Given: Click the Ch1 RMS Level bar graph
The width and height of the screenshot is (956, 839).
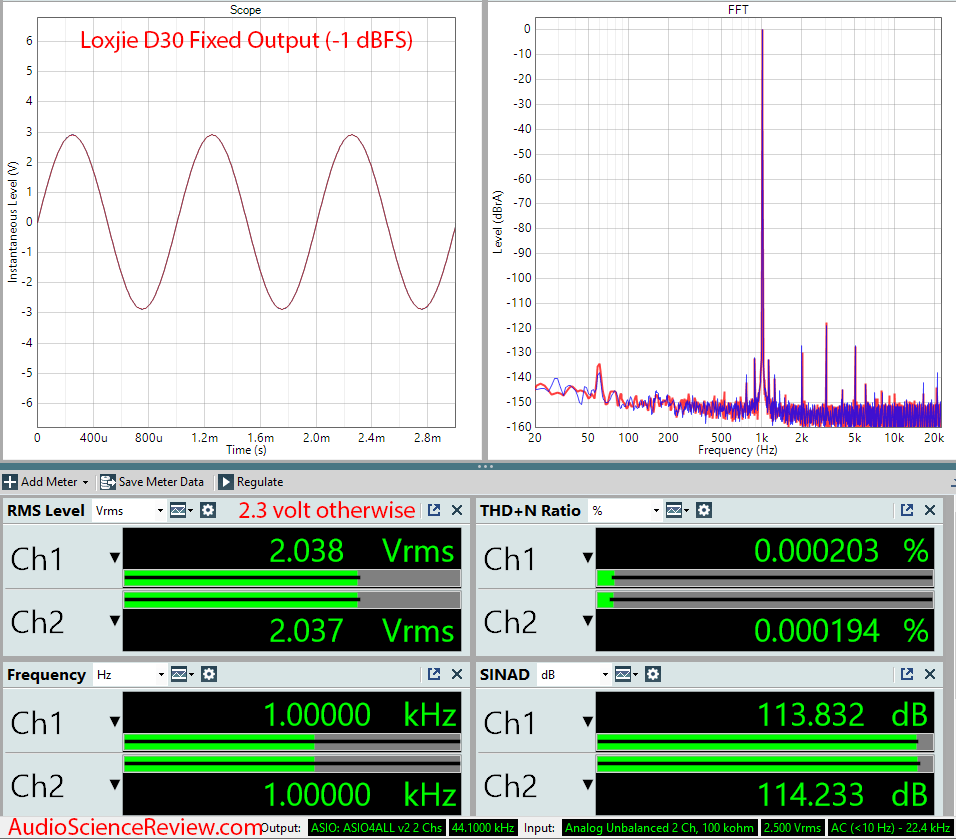Looking at the screenshot, I should click(292, 578).
